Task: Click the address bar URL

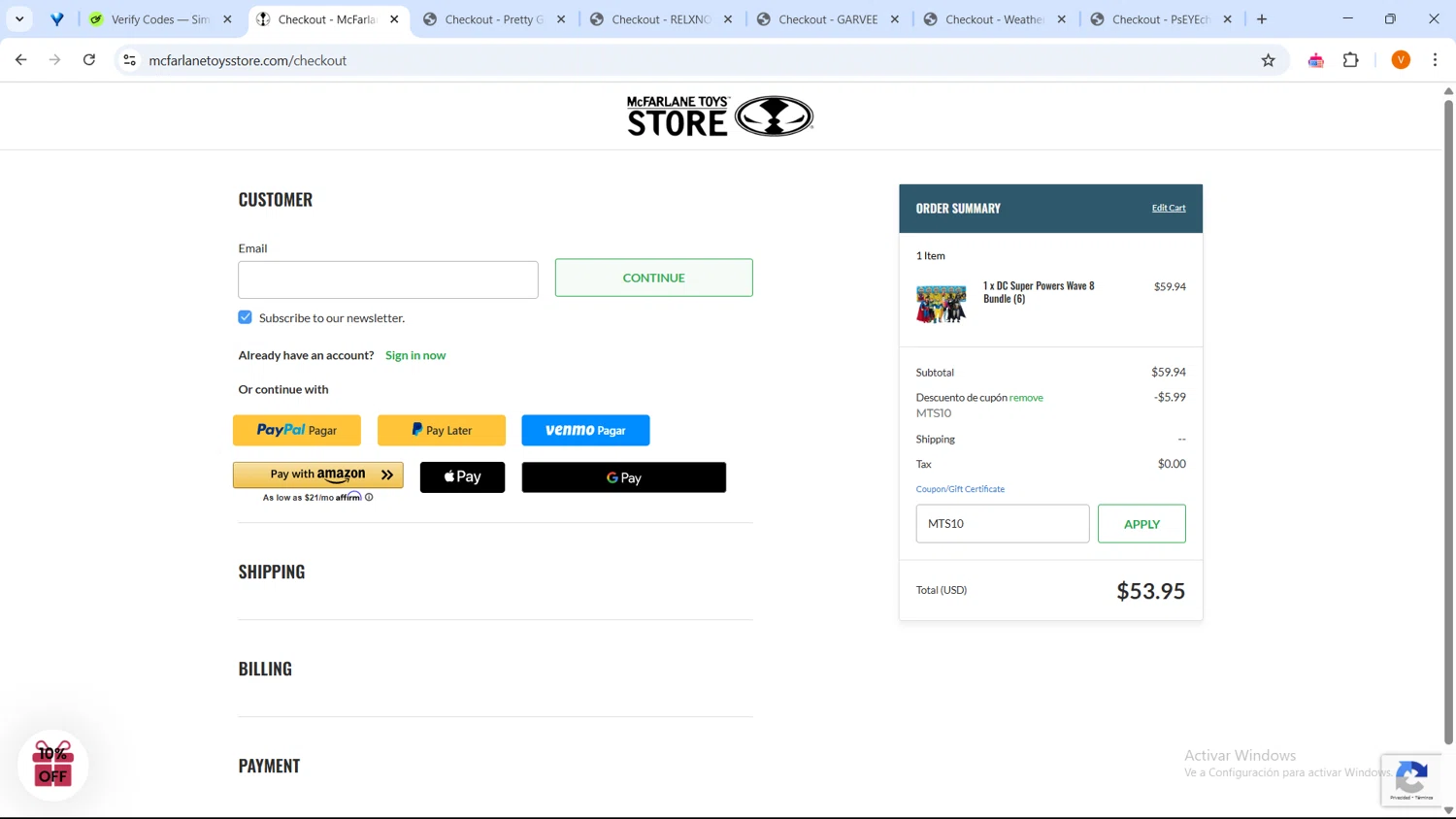Action: click(x=248, y=60)
